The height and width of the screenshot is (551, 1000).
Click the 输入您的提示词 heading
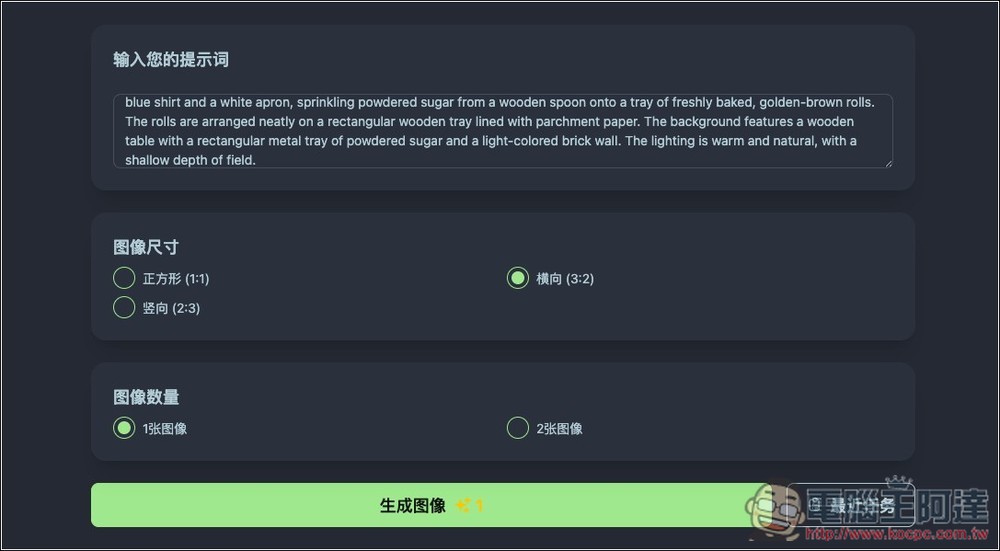[x=171, y=60]
